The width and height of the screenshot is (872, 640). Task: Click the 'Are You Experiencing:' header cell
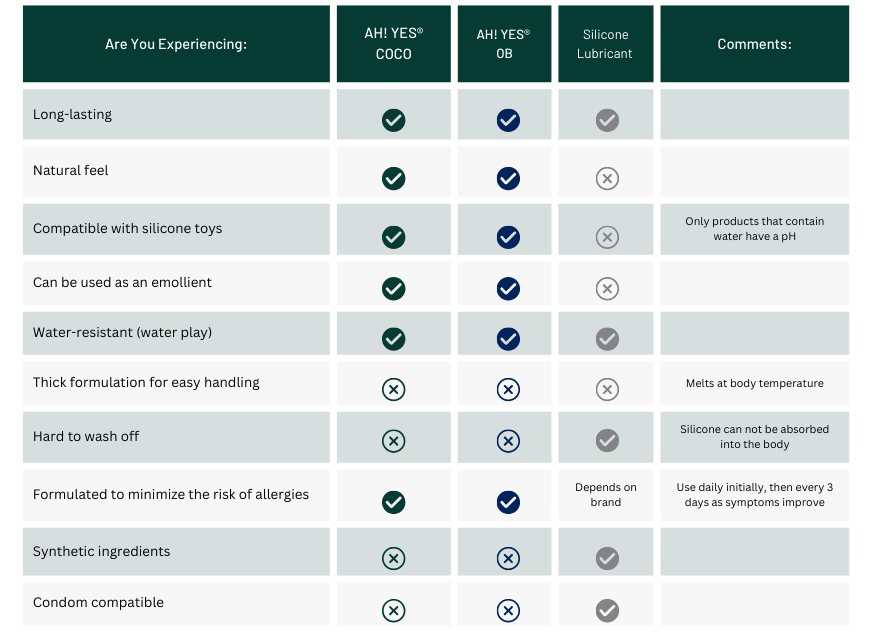tap(176, 44)
